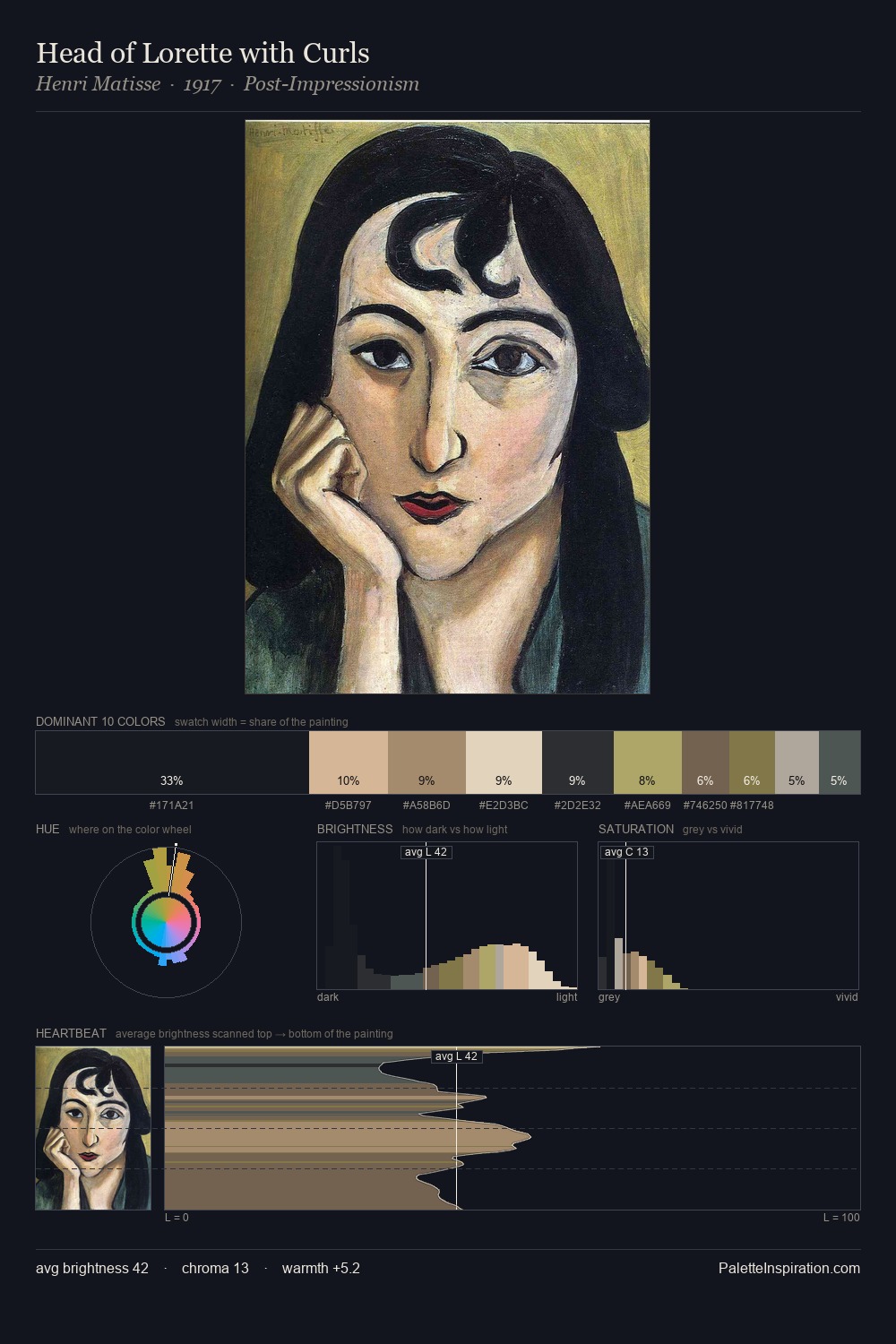
Task: Click hex code #D5B797 text
Action: coord(348,805)
